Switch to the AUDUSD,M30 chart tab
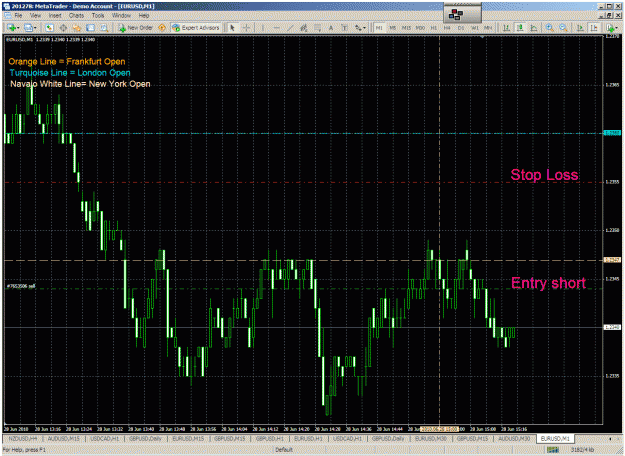625x456 pixels. coord(514,438)
